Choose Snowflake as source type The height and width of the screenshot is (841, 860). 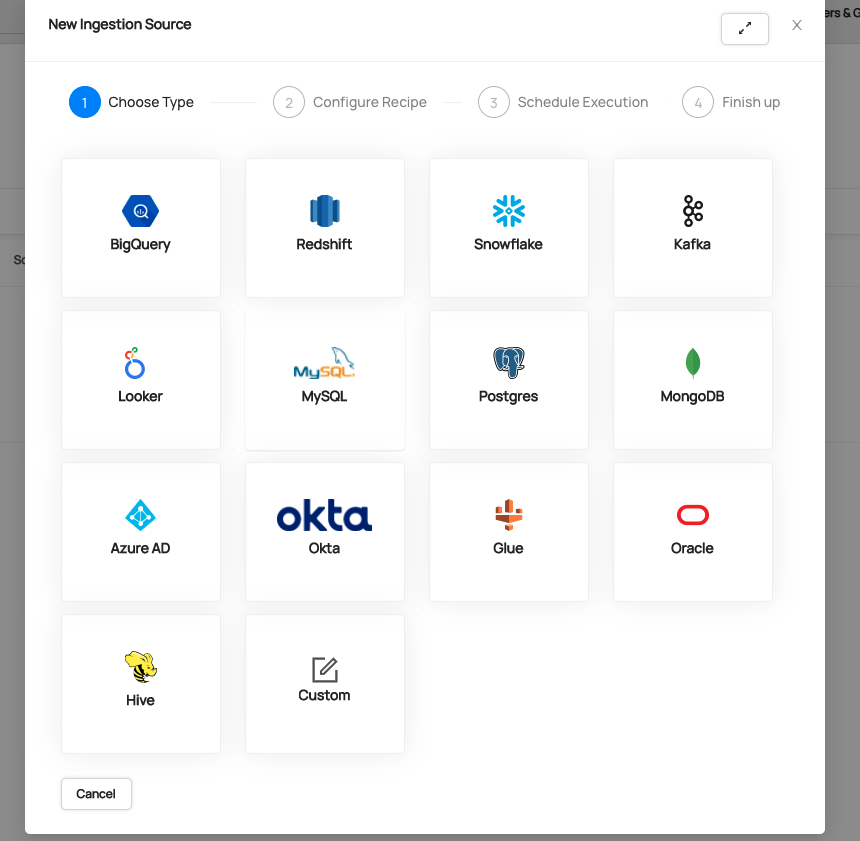point(508,228)
